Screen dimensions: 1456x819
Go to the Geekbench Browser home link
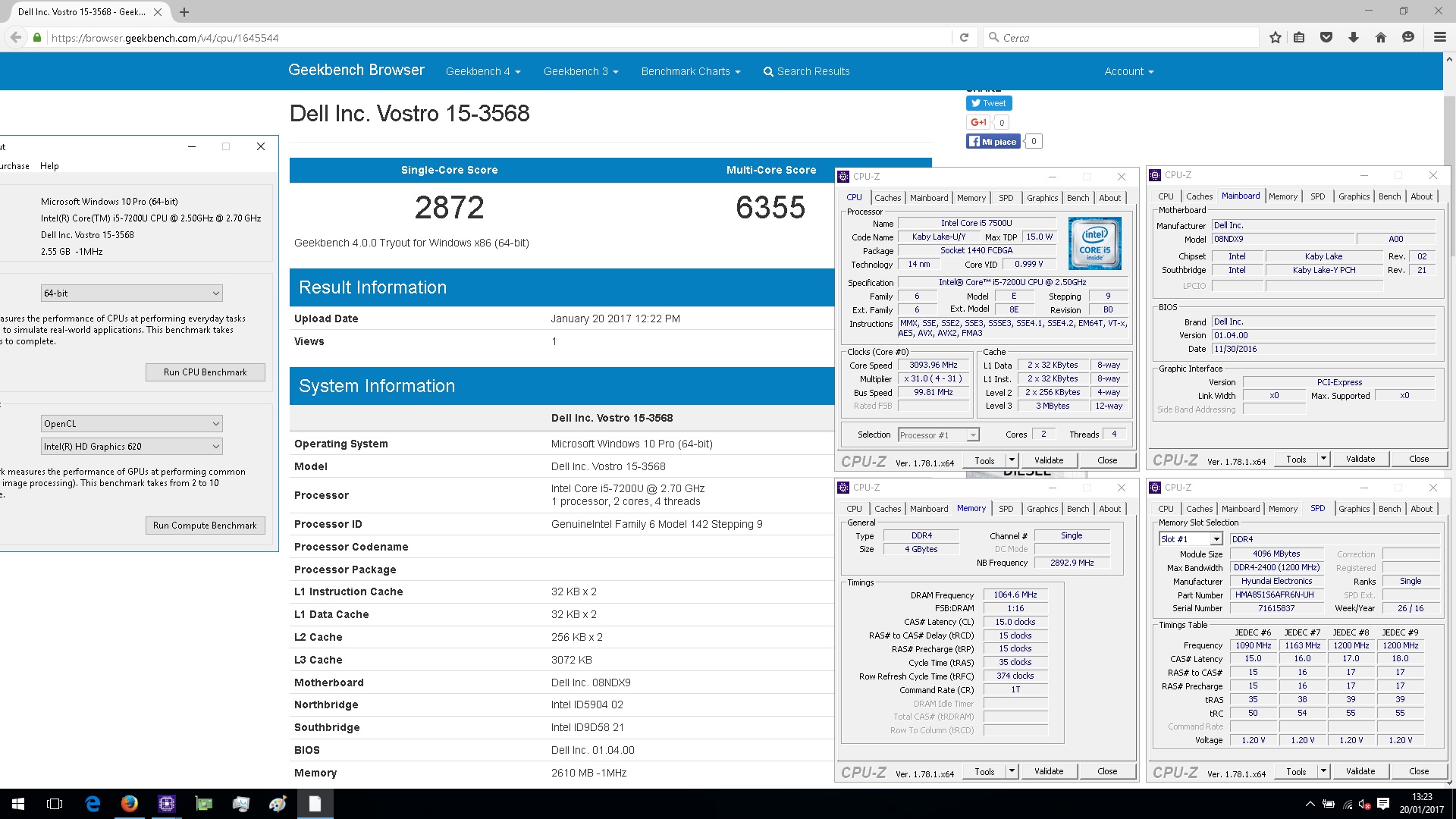coord(356,70)
